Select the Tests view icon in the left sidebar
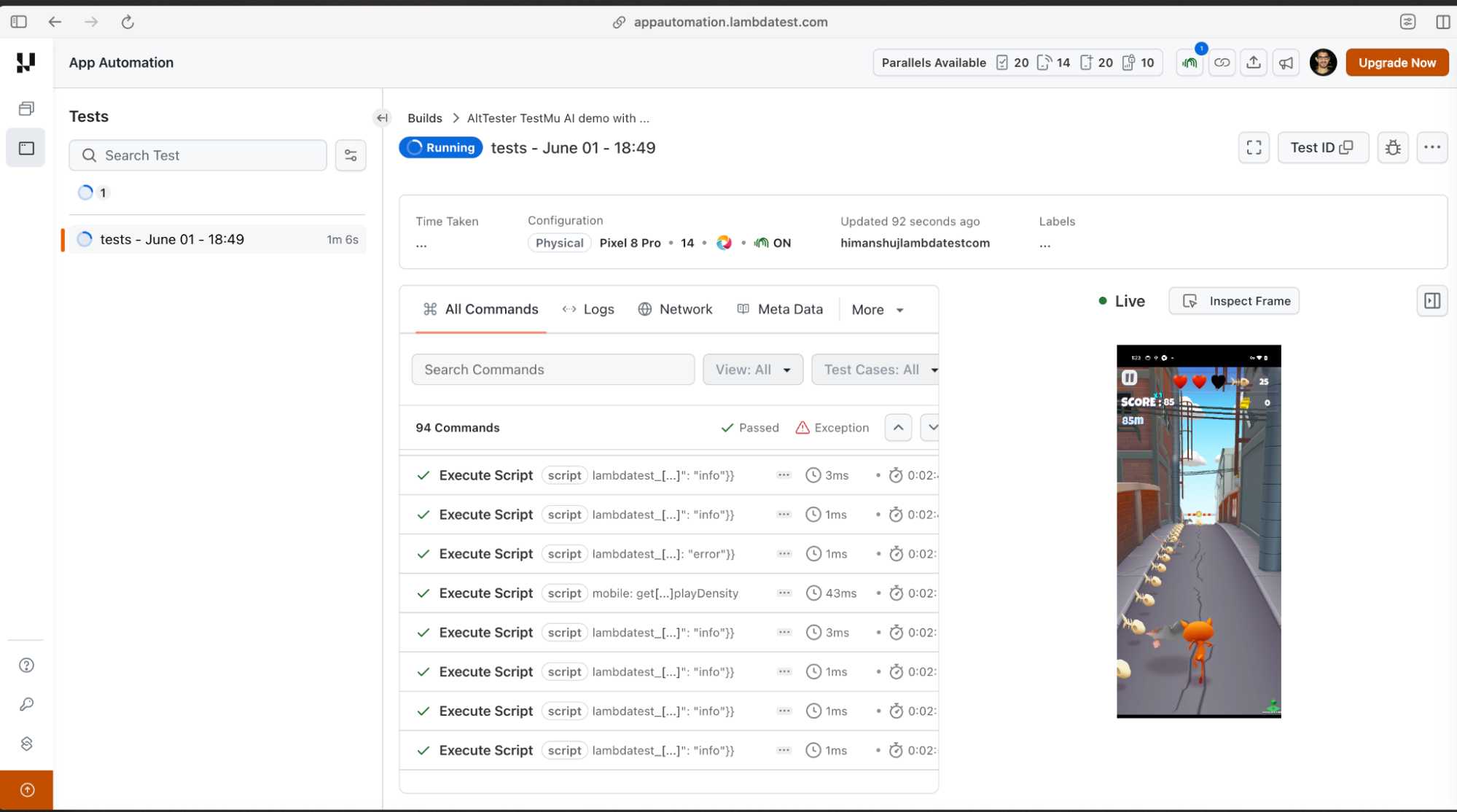 26,148
